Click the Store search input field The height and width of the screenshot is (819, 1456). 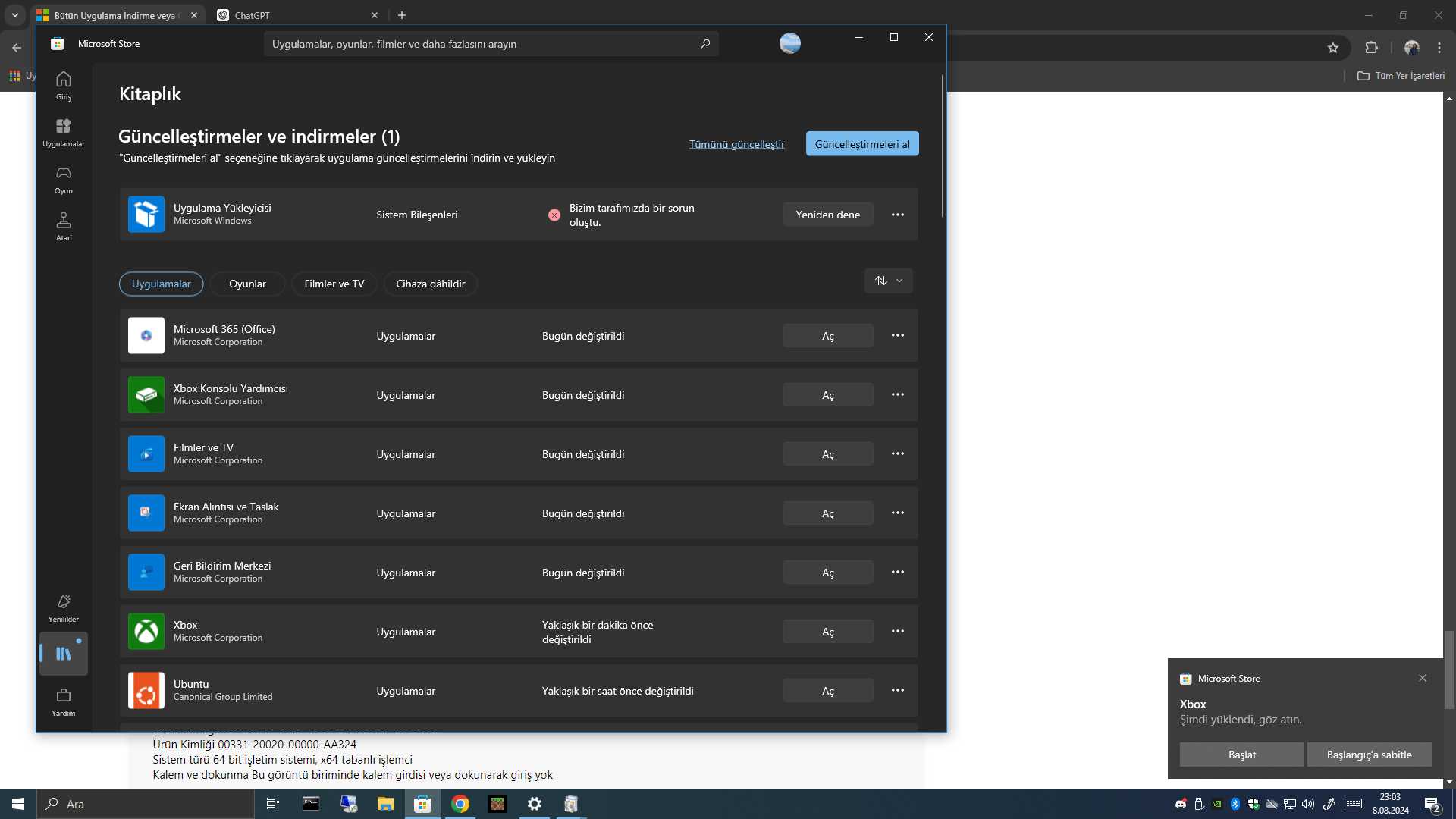482,44
